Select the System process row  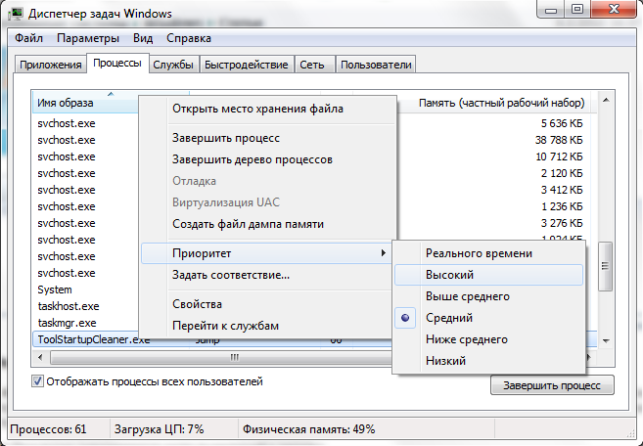pos(55,290)
